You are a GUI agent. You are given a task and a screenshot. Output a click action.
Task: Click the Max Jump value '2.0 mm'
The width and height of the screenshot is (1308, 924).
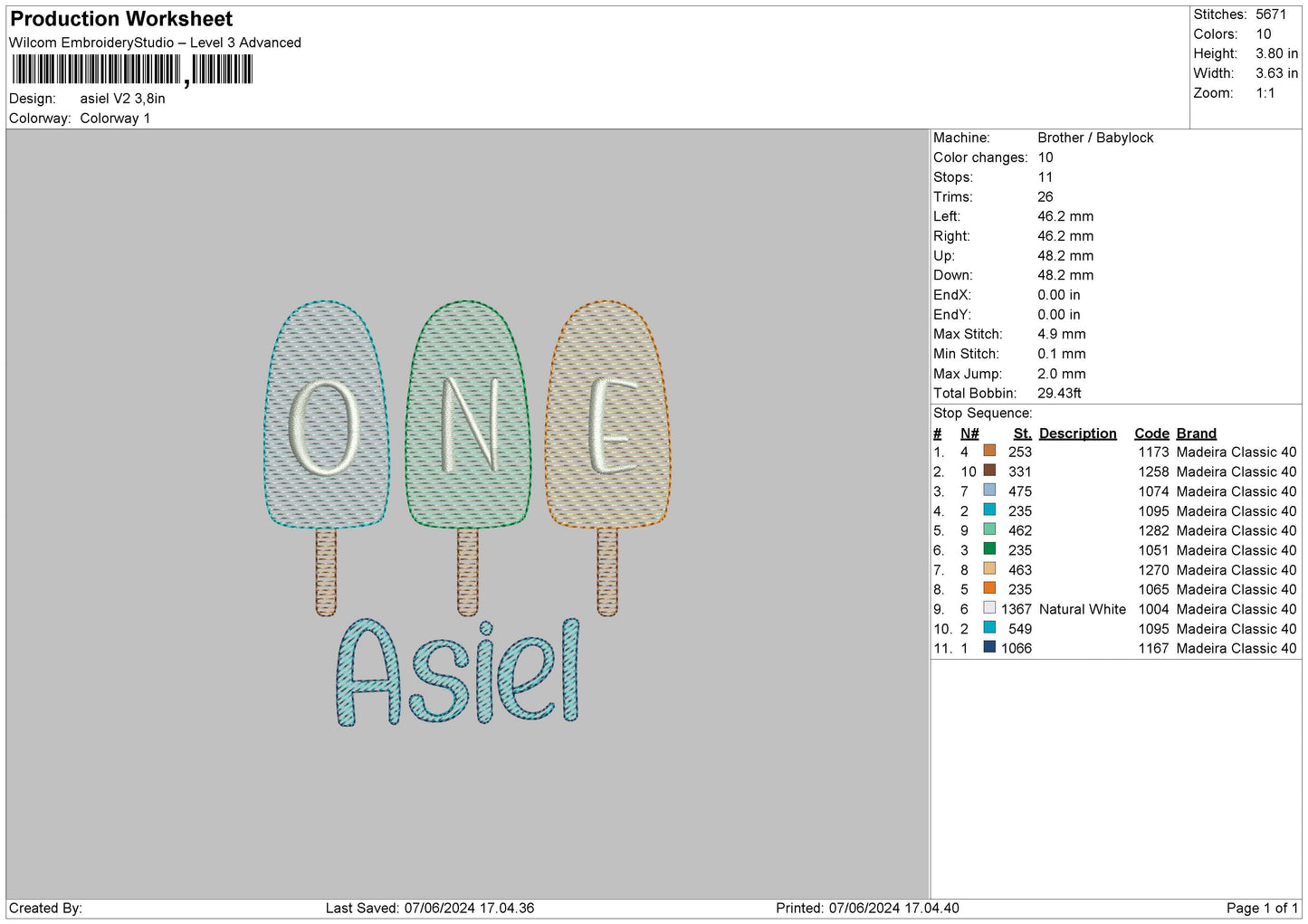coord(1062,374)
